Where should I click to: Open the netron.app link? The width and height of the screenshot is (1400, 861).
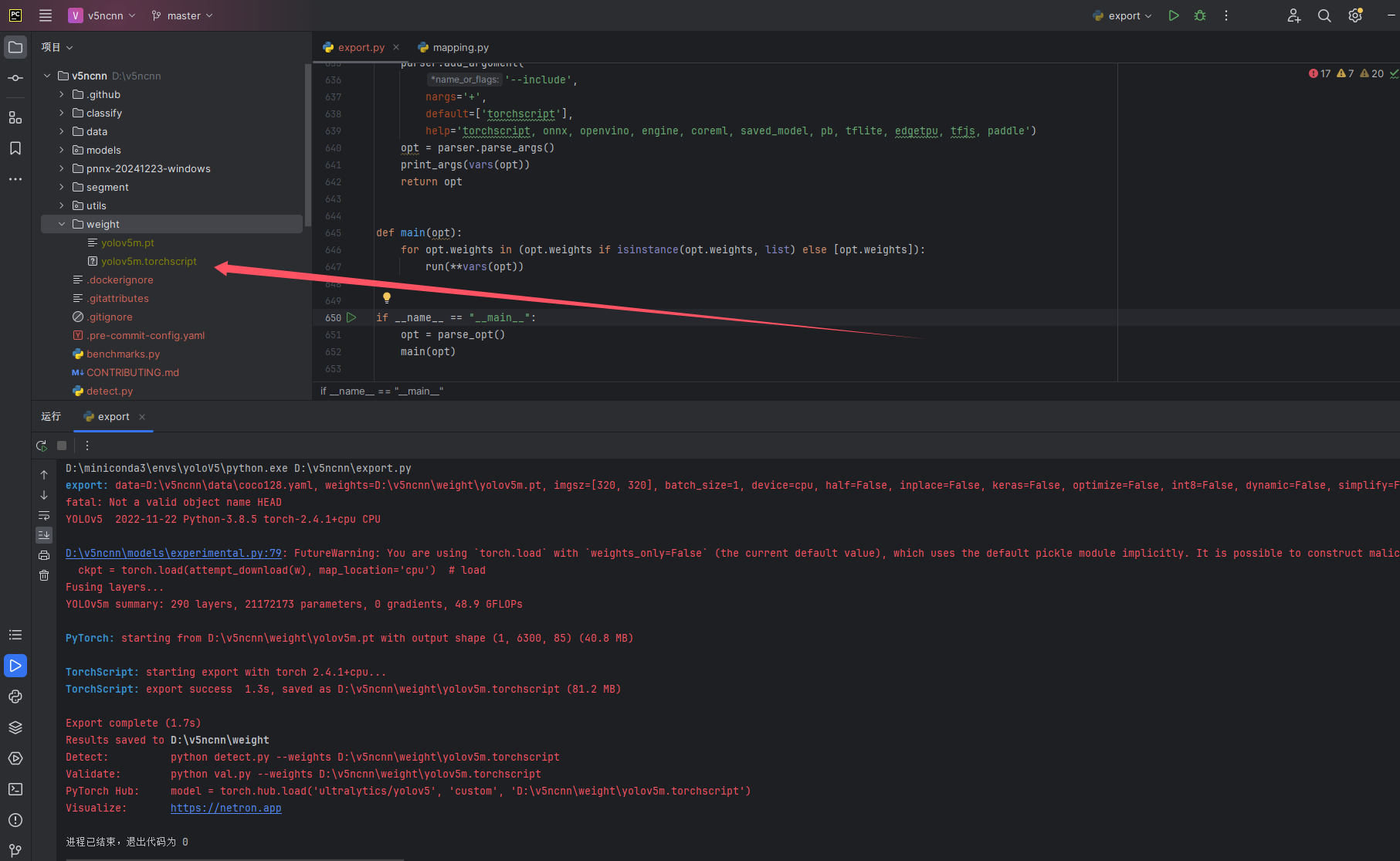(225, 808)
